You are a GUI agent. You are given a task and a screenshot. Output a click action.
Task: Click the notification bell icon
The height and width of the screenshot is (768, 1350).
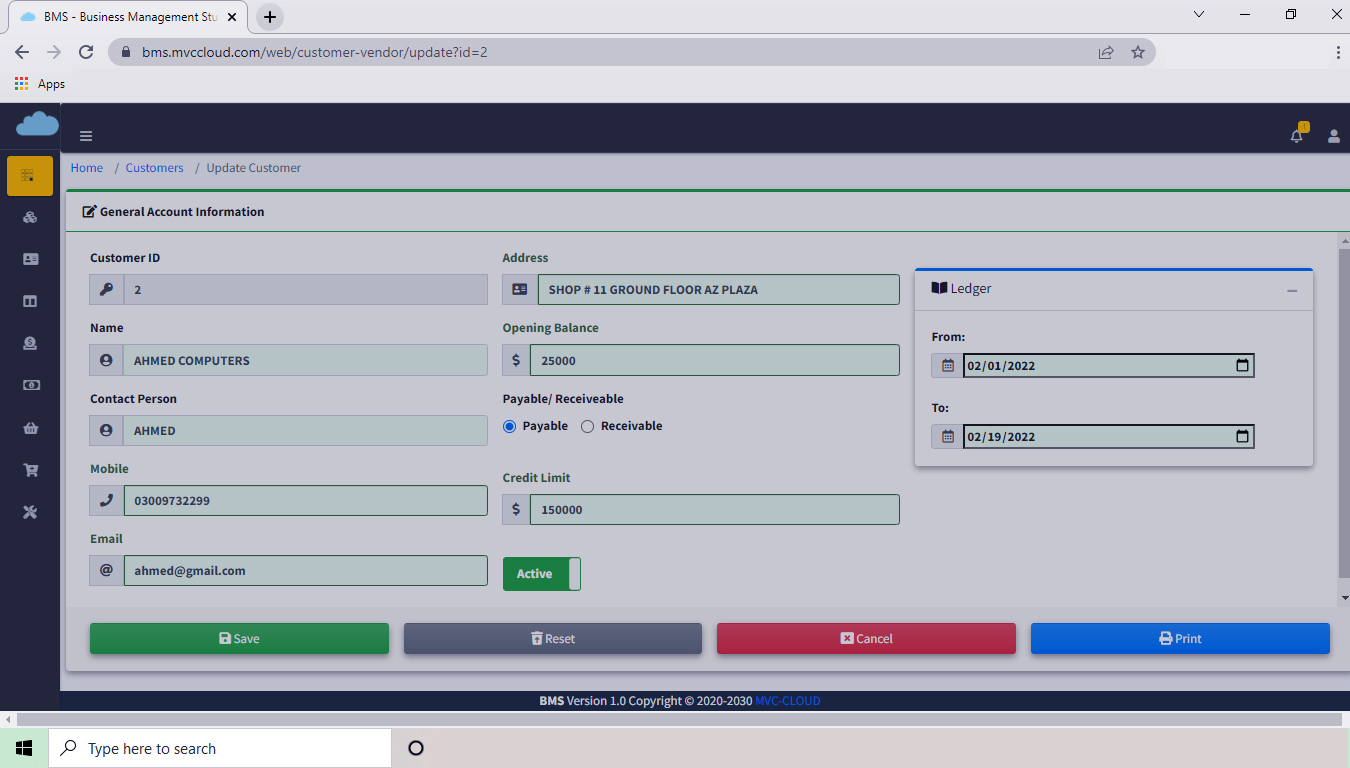point(1296,136)
